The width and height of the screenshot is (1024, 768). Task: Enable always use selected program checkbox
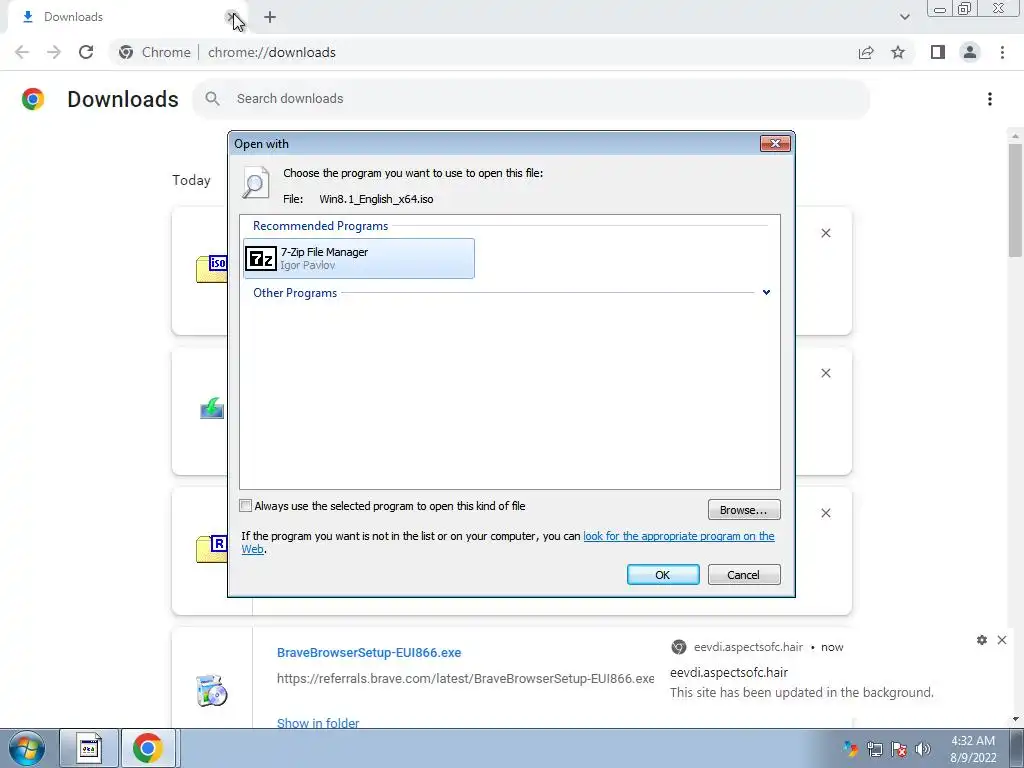coord(246,505)
